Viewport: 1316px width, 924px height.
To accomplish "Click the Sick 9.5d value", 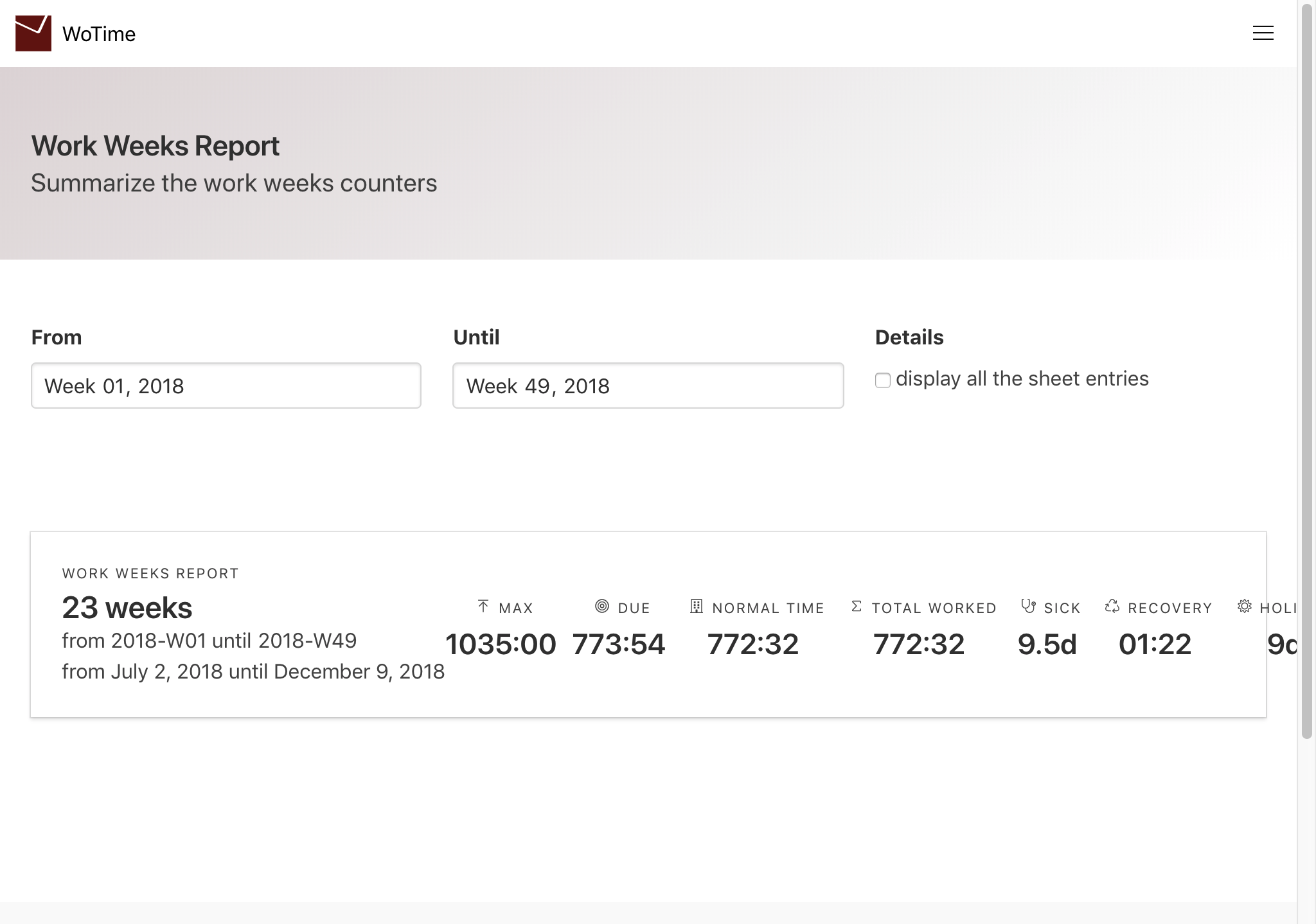I will coord(1047,644).
